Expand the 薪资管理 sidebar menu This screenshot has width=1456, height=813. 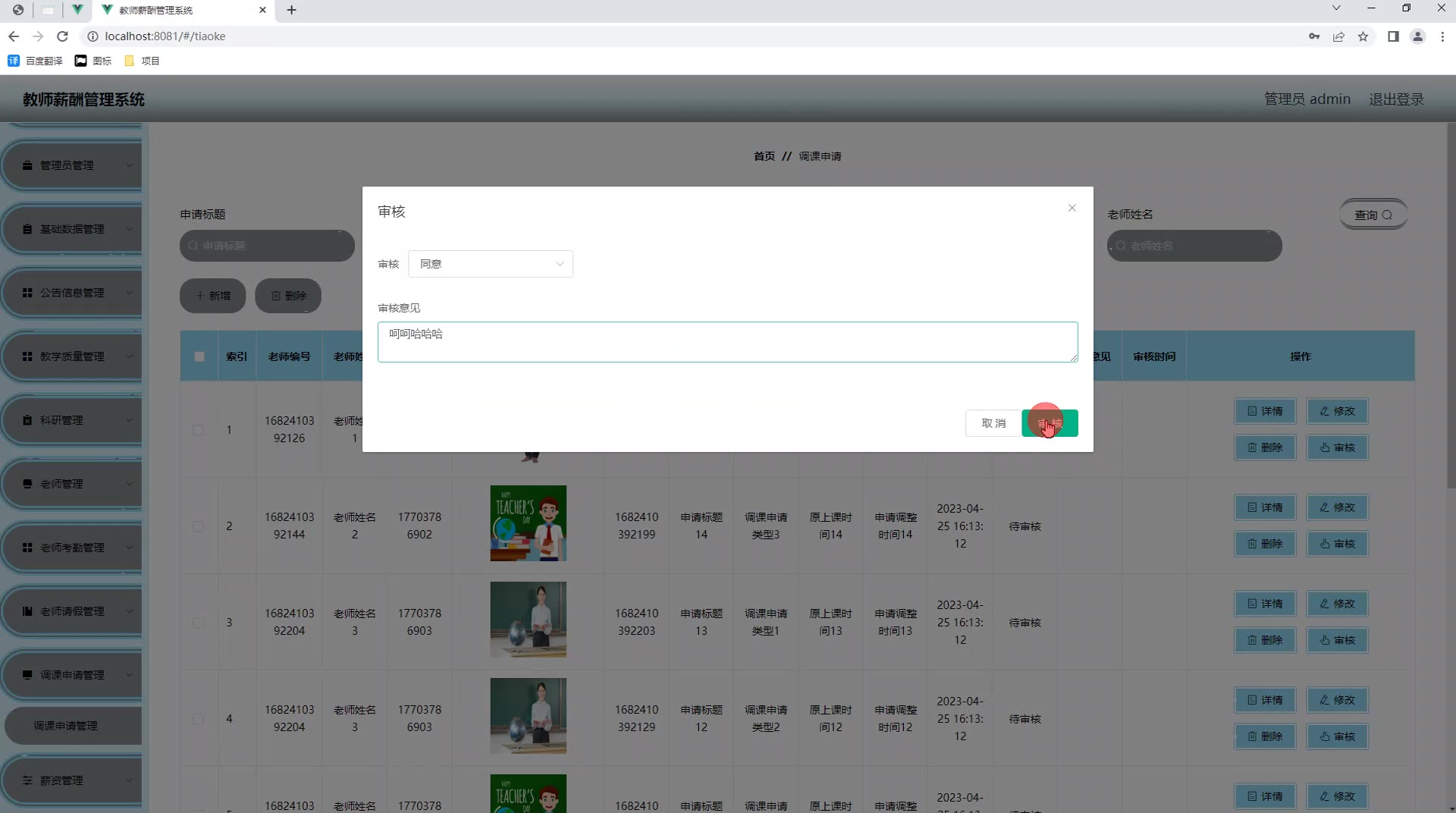tap(73, 780)
